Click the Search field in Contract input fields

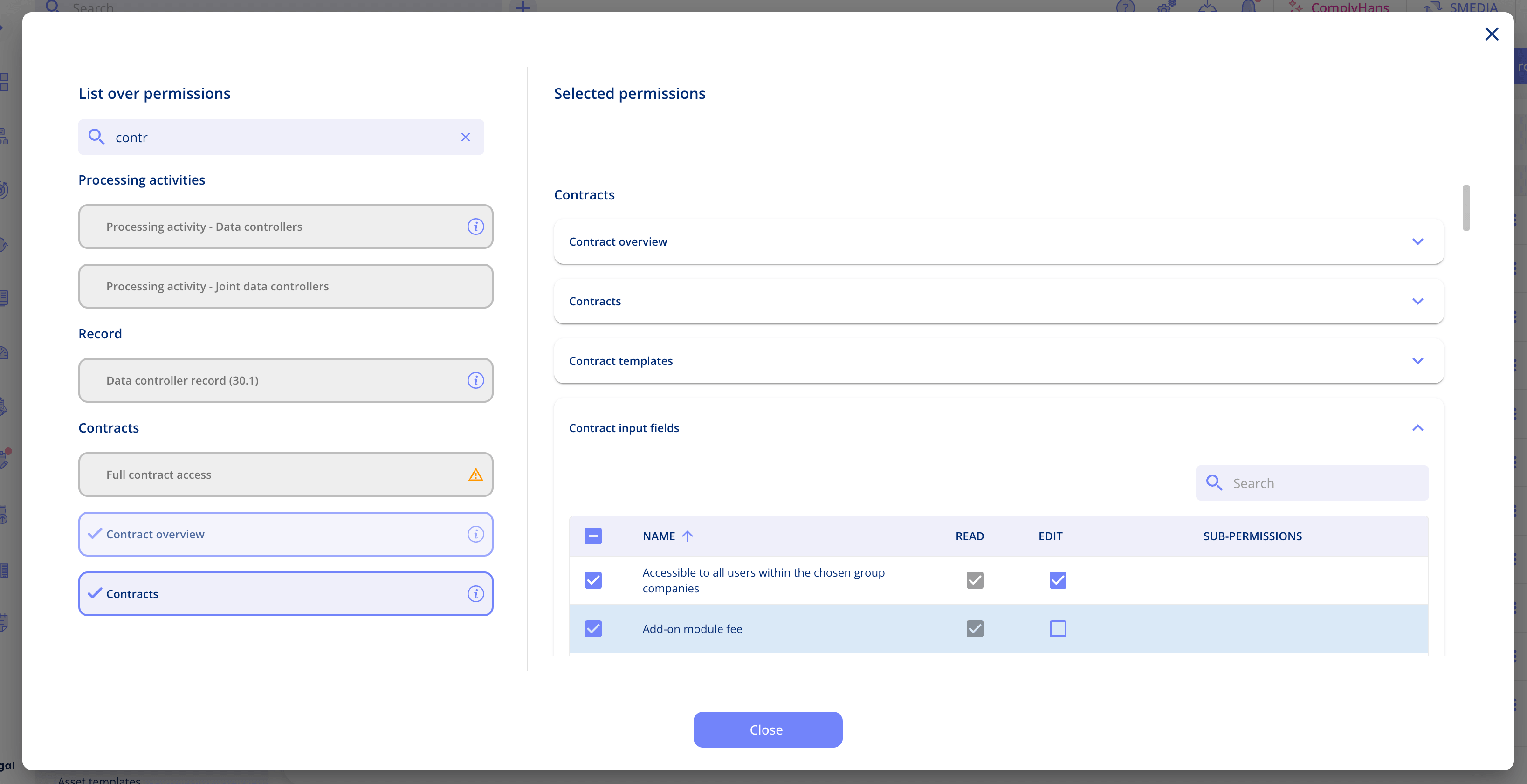1312,482
